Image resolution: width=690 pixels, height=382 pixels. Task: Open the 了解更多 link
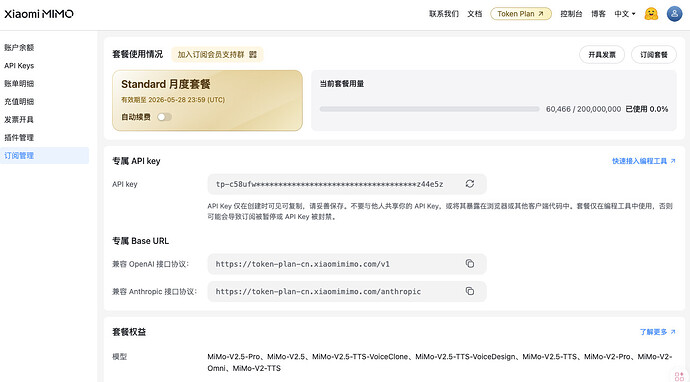657,332
